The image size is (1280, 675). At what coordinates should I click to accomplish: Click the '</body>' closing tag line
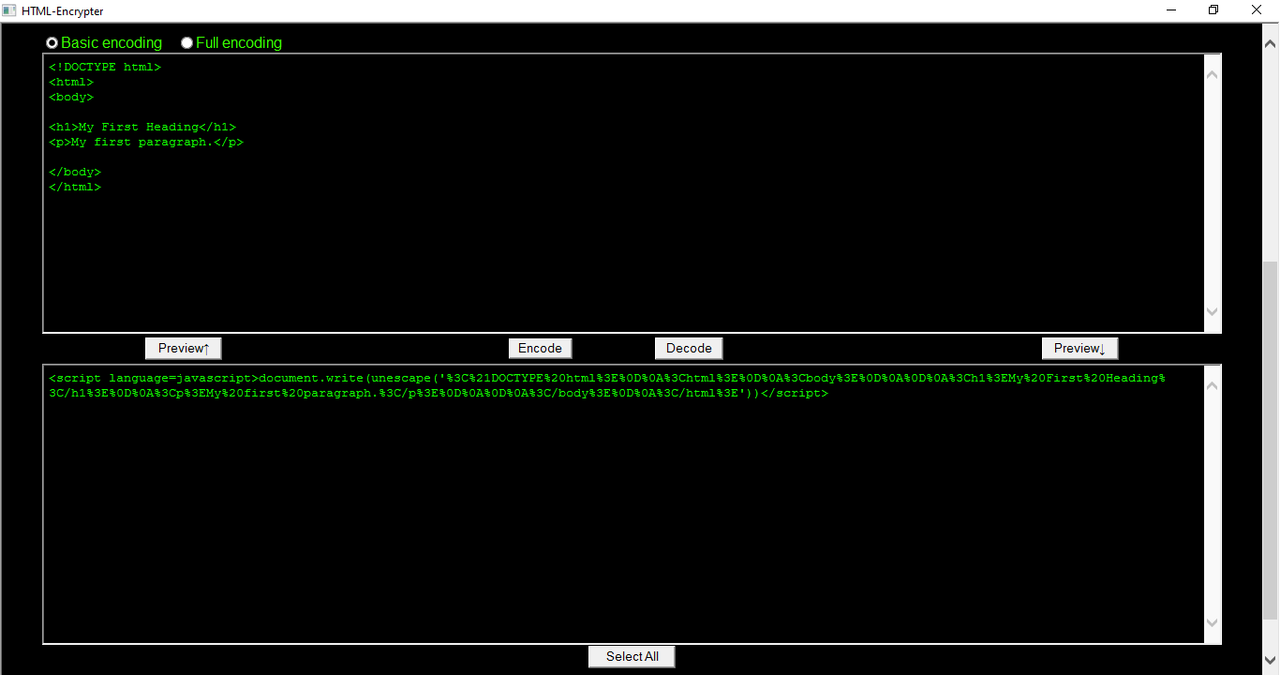click(x=75, y=172)
